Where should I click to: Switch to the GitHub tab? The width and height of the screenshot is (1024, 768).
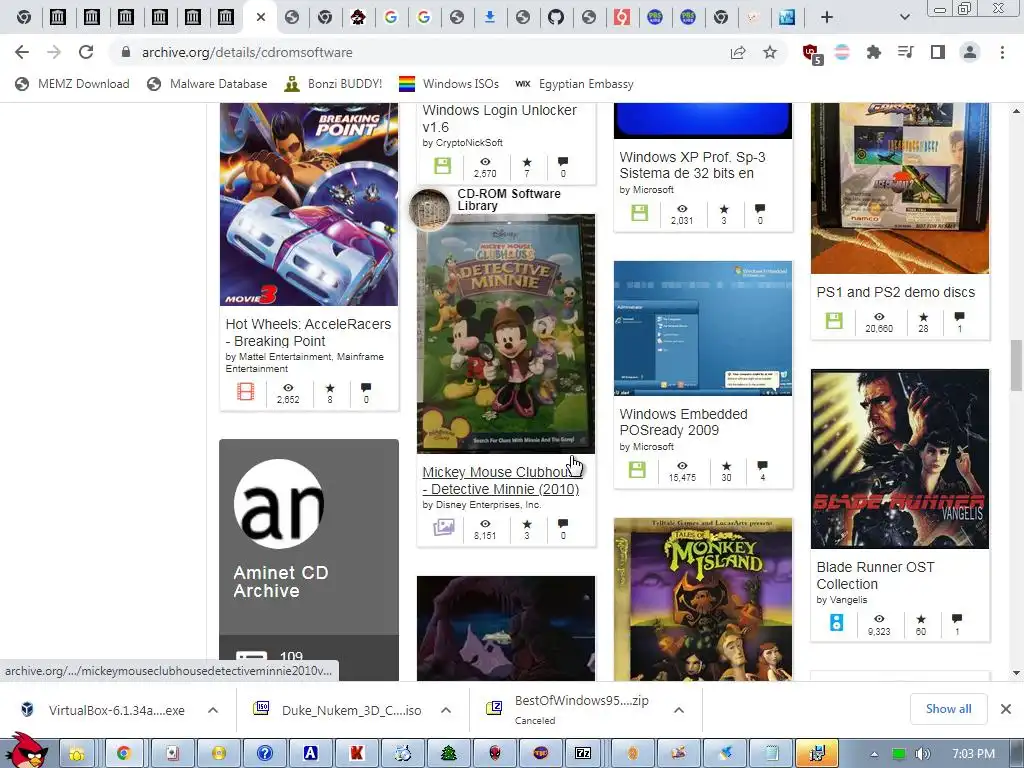[556, 18]
